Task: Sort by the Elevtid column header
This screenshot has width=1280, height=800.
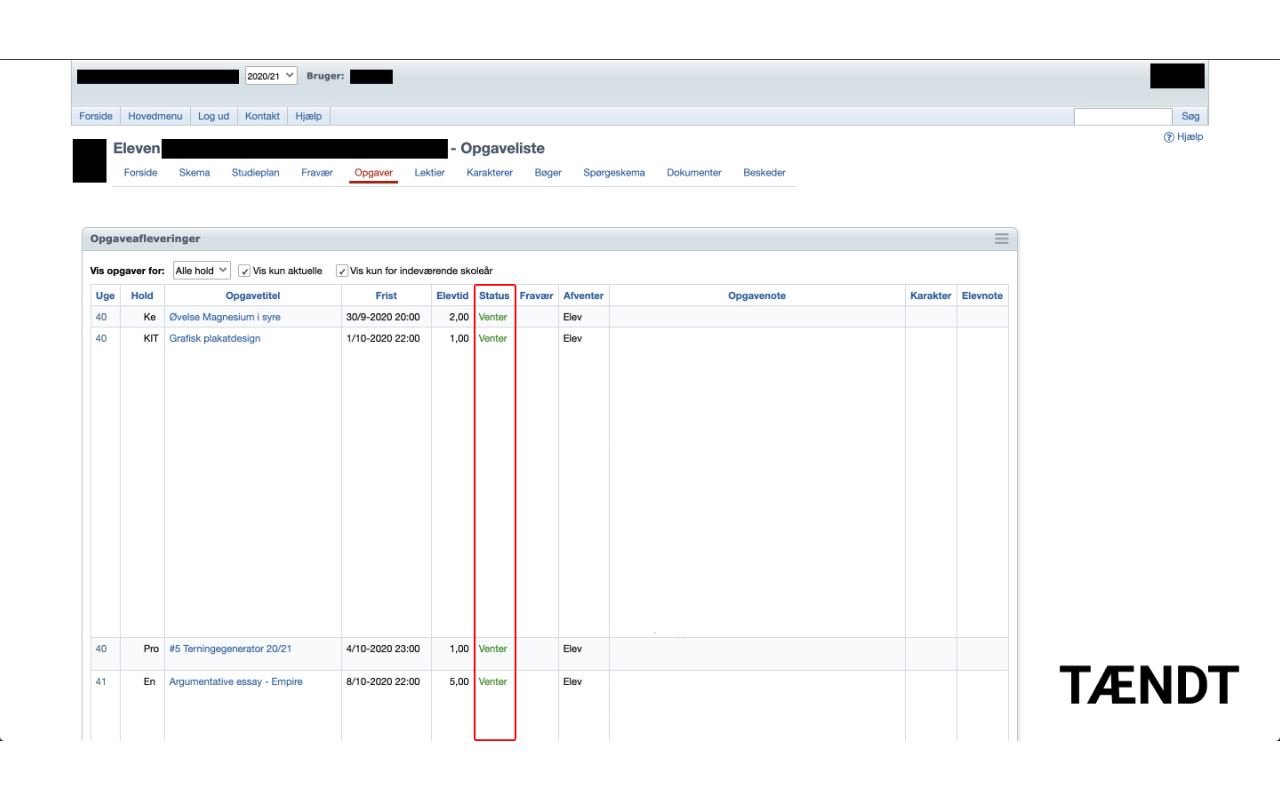Action: point(452,295)
